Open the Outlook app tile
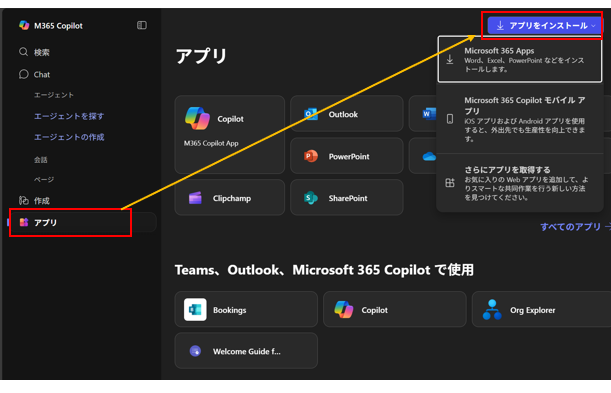 (x=346, y=114)
